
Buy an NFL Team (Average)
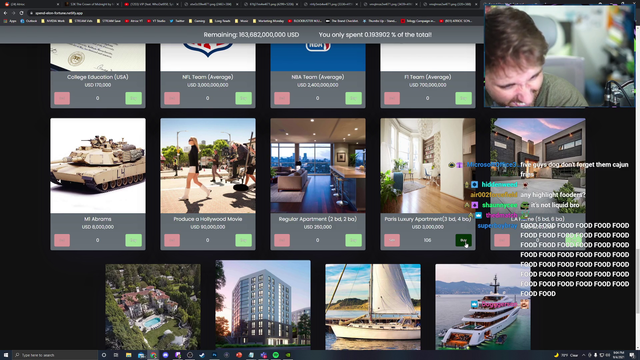[x=243, y=98]
